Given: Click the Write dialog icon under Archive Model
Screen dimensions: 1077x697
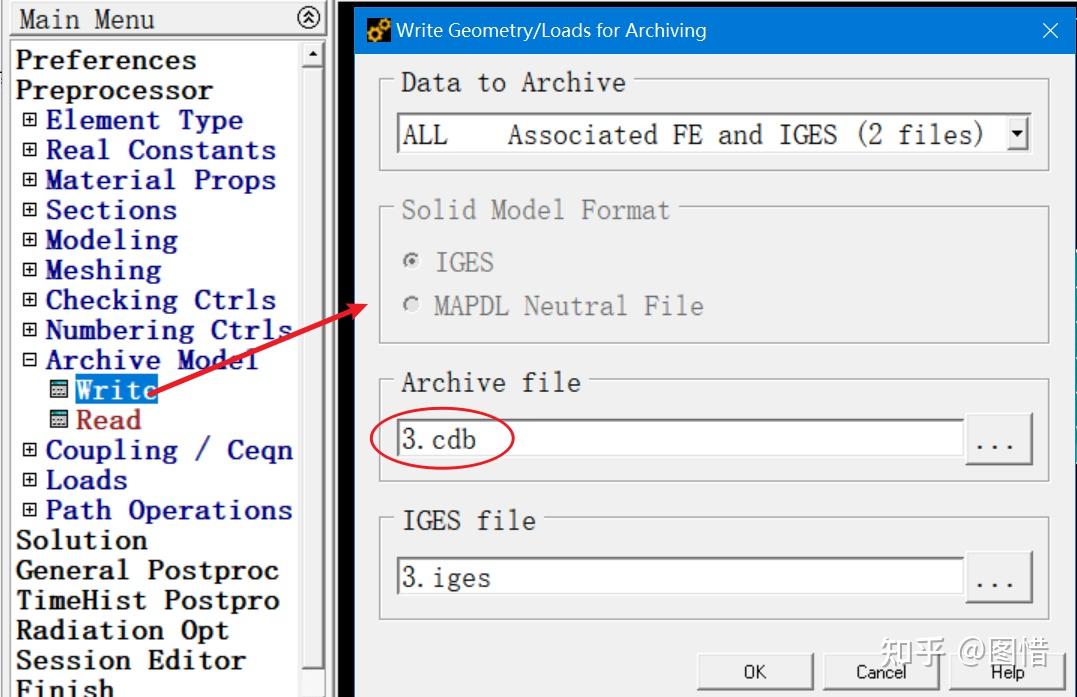Looking at the screenshot, I should 59,390.
